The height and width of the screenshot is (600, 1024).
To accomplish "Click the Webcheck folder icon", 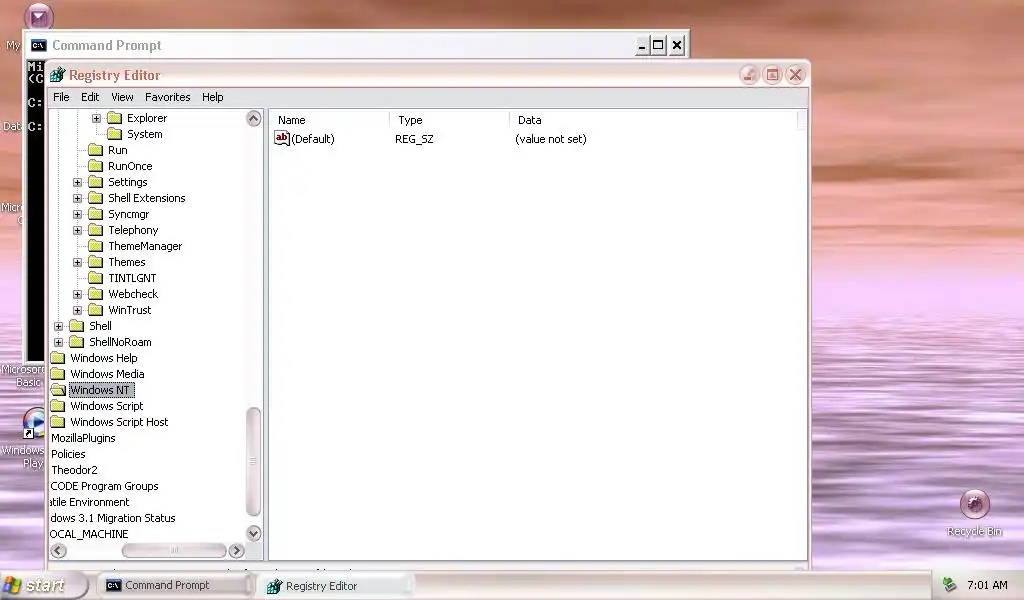I will (96, 294).
